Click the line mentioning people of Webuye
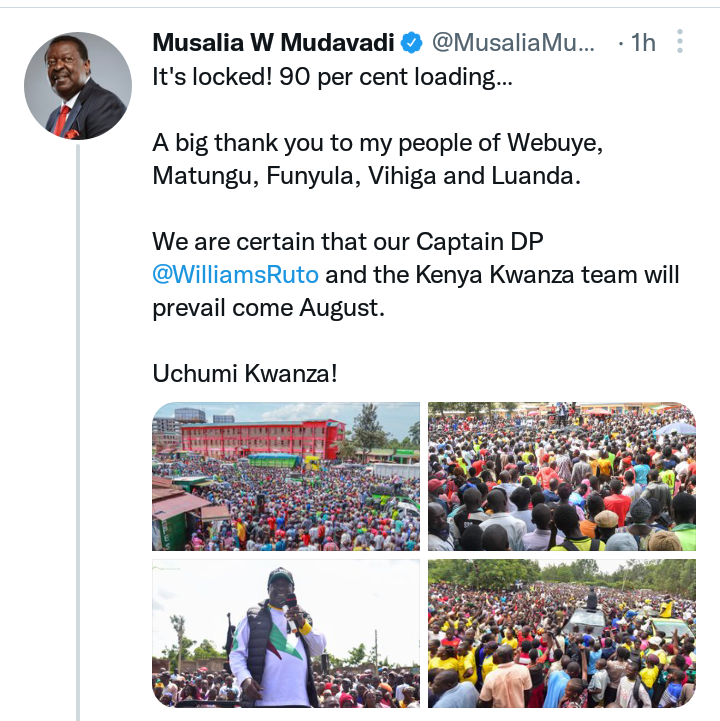 click(377, 143)
